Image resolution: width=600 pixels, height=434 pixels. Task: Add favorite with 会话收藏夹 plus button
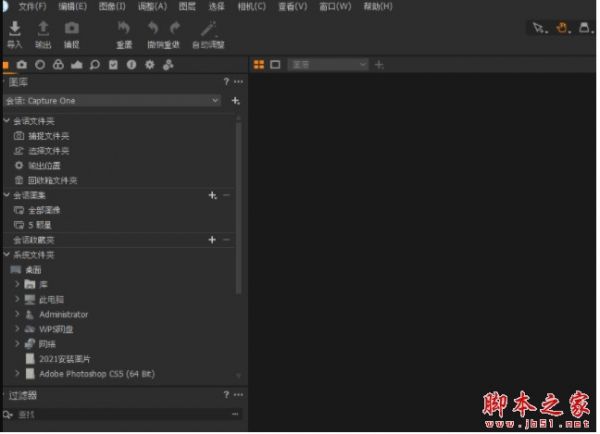(x=212, y=240)
